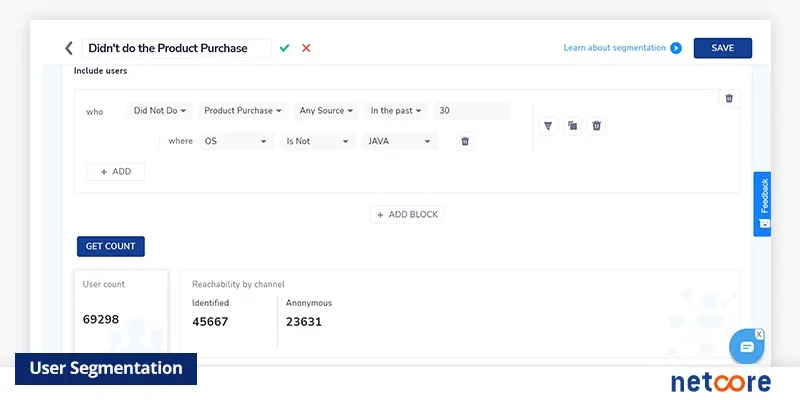Cancel name edit with red X
This screenshot has height=400, width=800.
pos(306,48)
